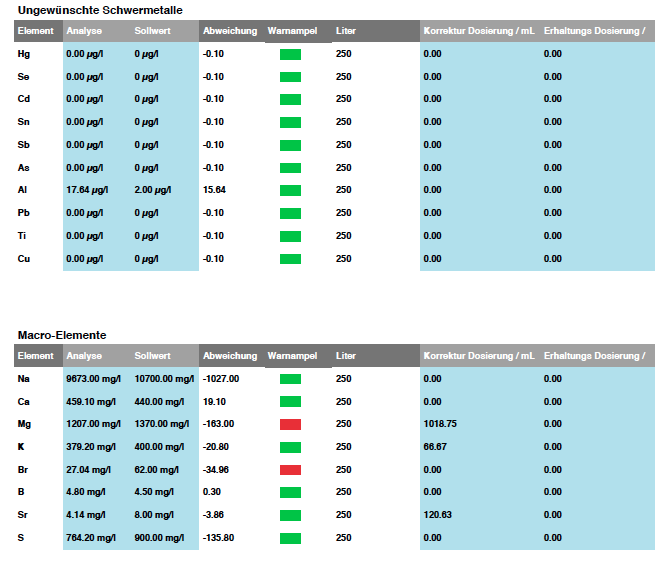
Task: Click Al analysis value 17.64 µg/l
Action: pyautogui.click(x=87, y=190)
